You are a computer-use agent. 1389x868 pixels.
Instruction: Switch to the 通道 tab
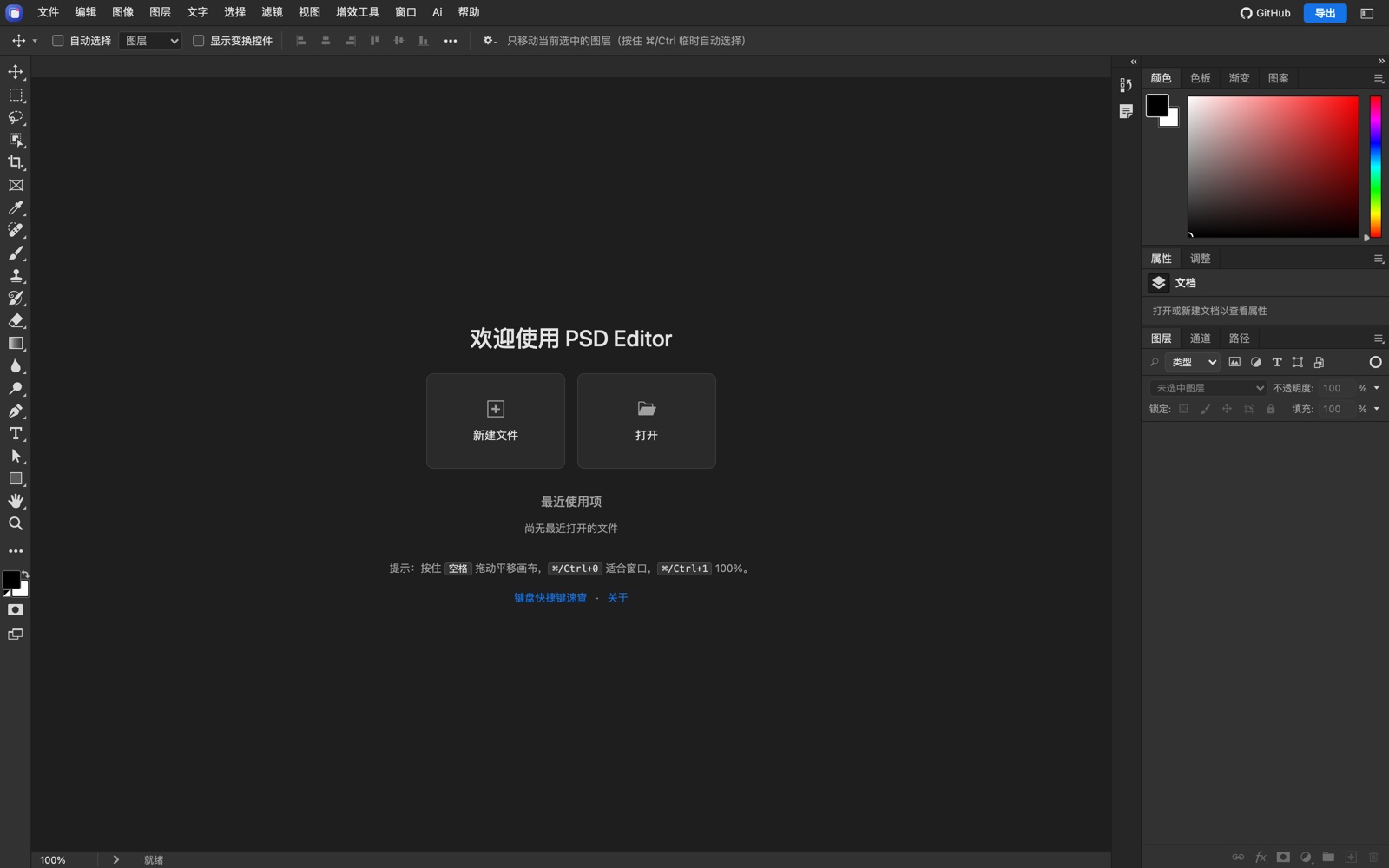(x=1200, y=339)
